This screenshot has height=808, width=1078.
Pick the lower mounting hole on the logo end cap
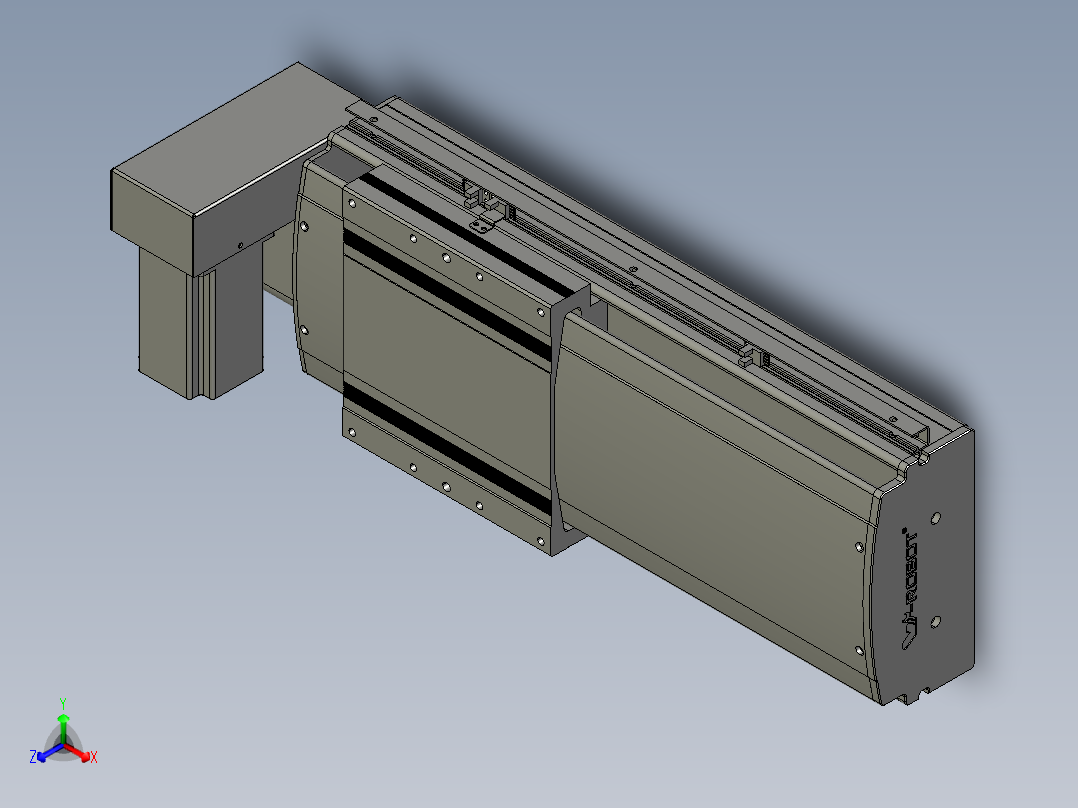[935, 621]
